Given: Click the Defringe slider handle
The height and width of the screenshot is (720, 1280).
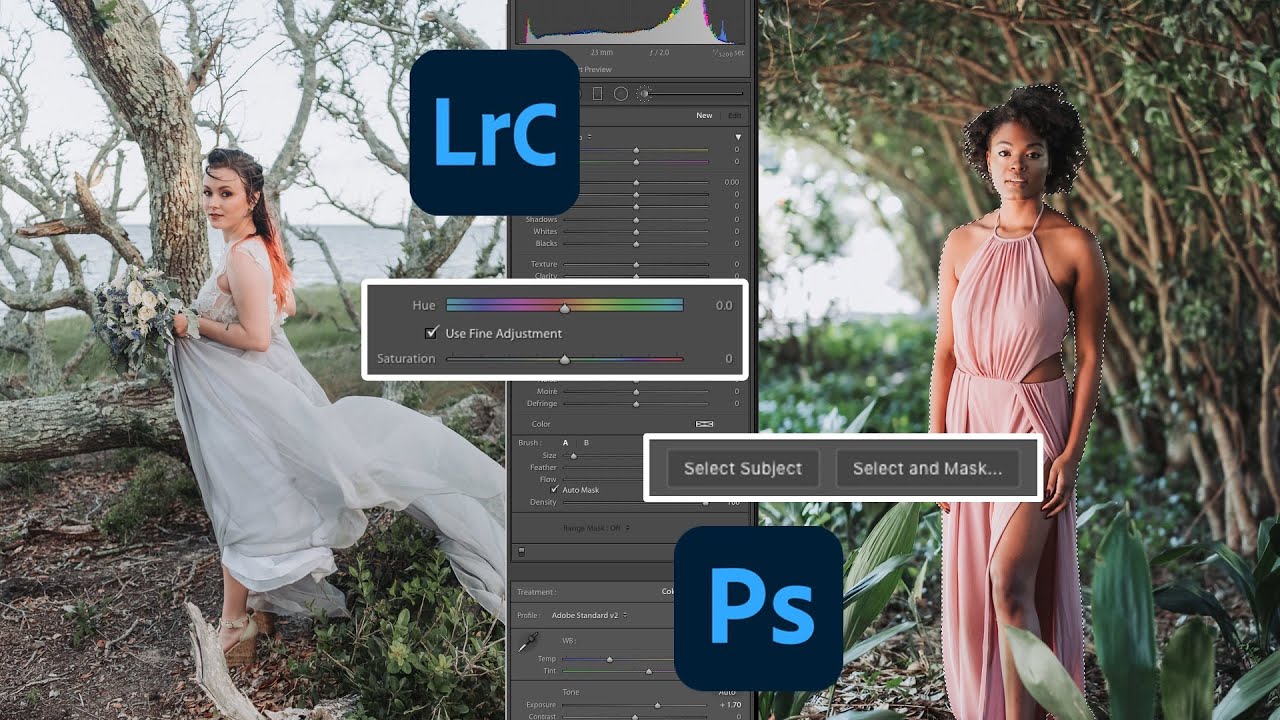Looking at the screenshot, I should (x=636, y=404).
